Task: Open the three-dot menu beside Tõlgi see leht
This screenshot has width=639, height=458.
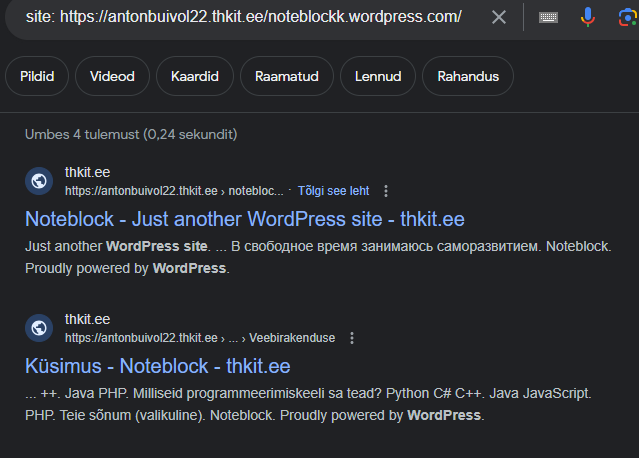Action: (386, 191)
